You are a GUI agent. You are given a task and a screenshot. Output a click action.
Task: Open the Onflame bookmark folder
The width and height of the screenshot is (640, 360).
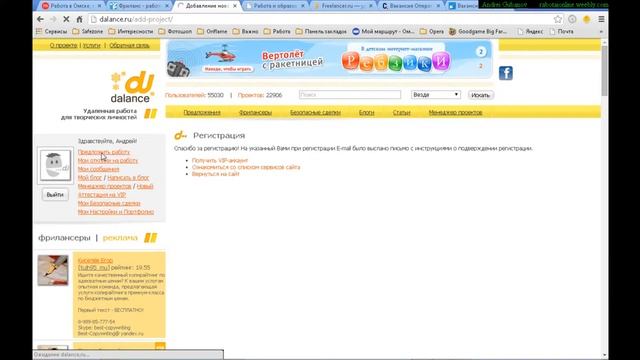[212, 31]
